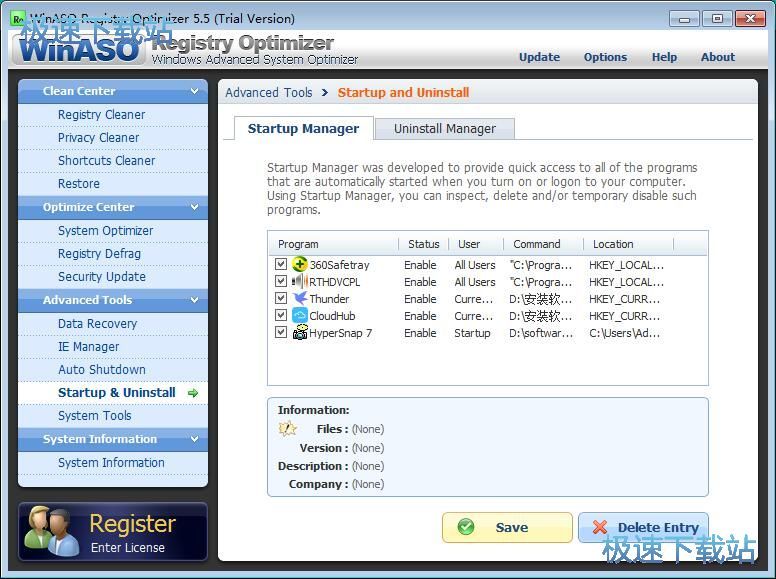
Task: Select the Thunder row name
Action: click(329, 299)
